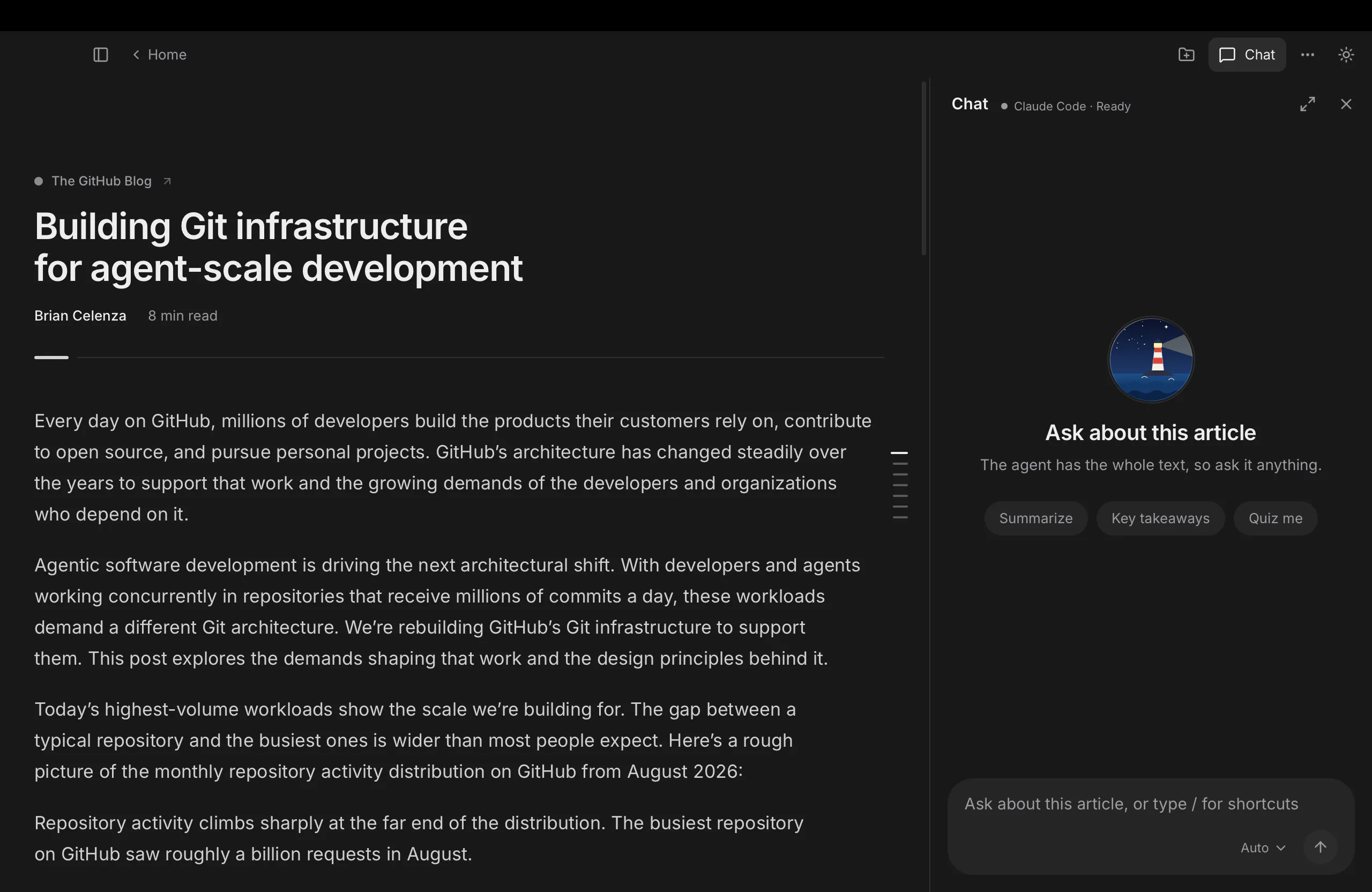The image size is (1372, 892).
Task: Open the Auto model dropdown
Action: pos(1263,848)
